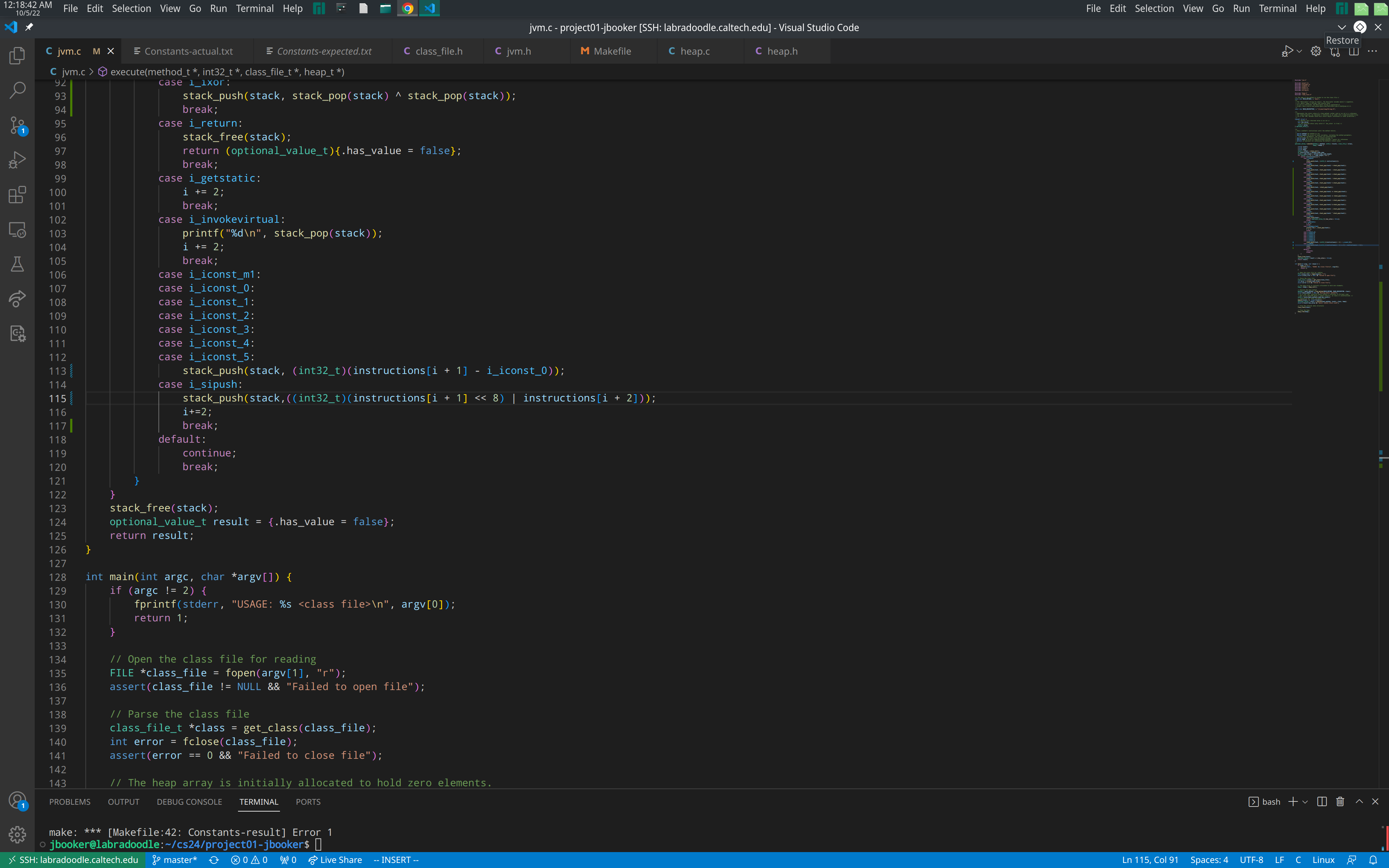The image size is (1389, 868).
Task: Click the Live Share status bar button
Action: coord(335,859)
